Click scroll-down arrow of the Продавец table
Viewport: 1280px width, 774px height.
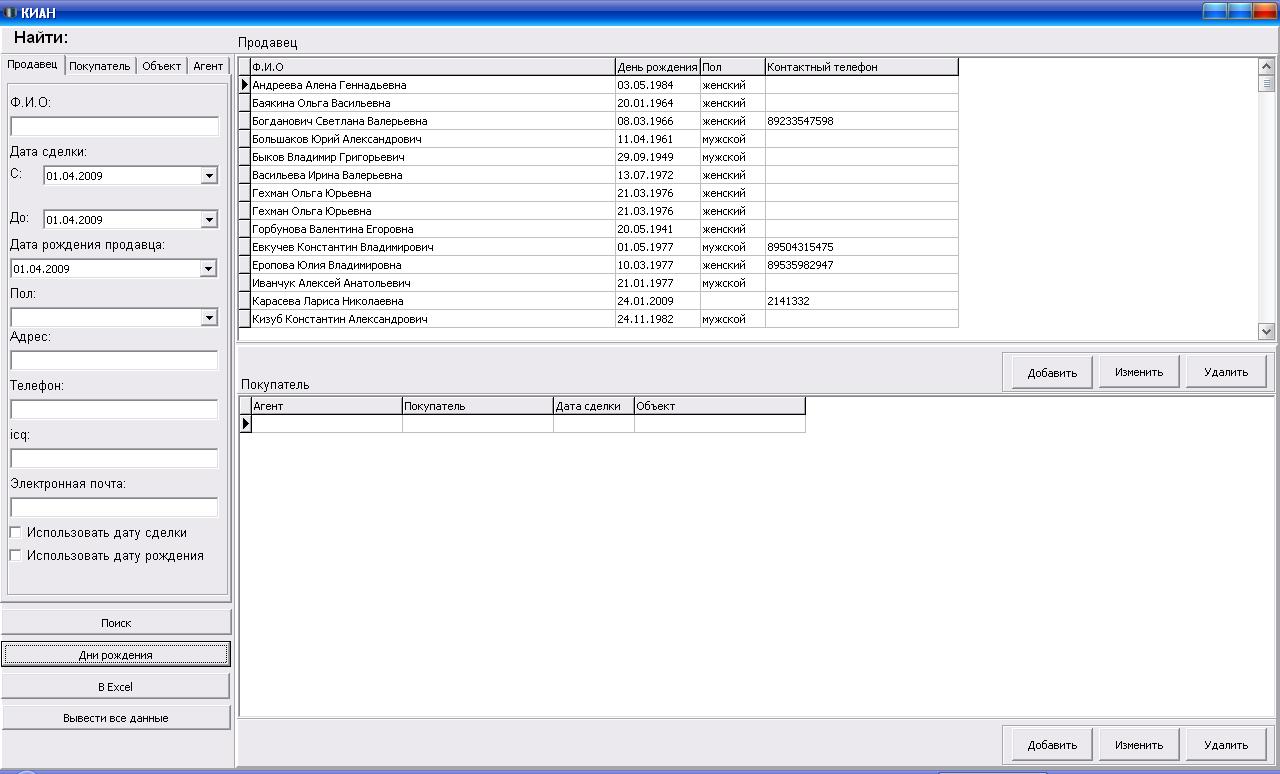(1266, 331)
